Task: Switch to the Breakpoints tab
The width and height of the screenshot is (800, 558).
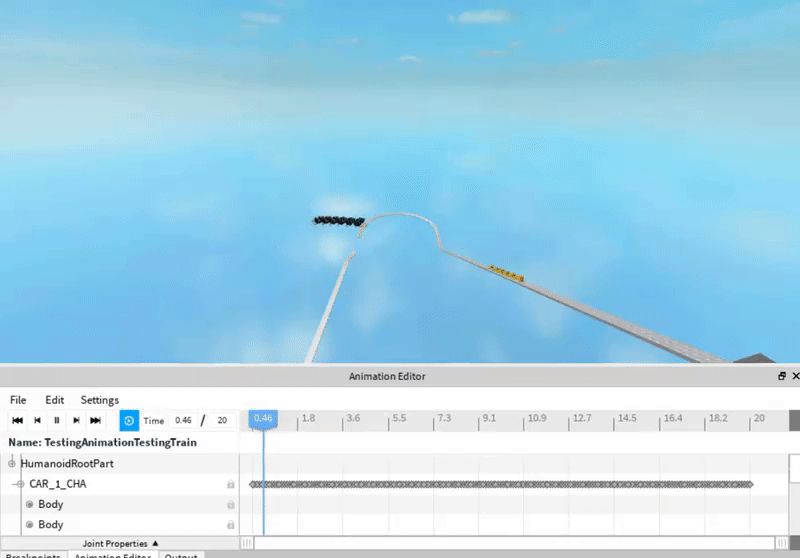Action: pos(33,555)
